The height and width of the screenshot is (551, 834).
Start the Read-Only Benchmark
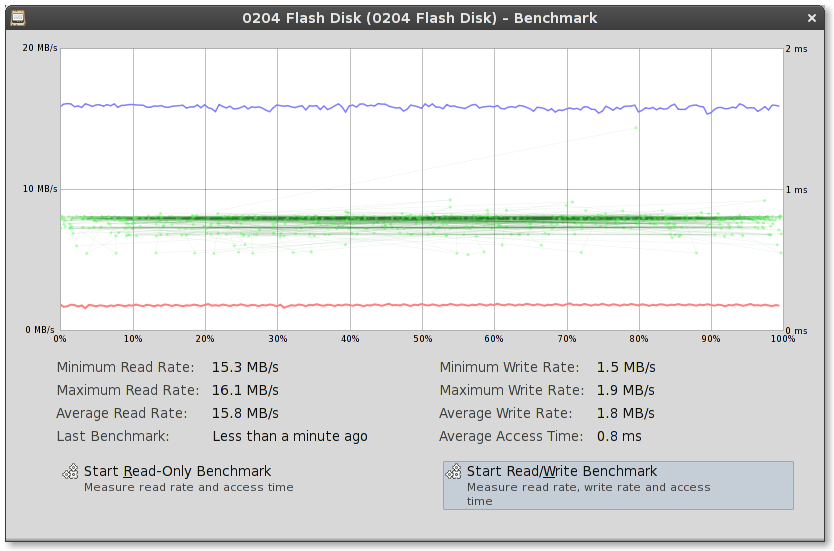[178, 478]
